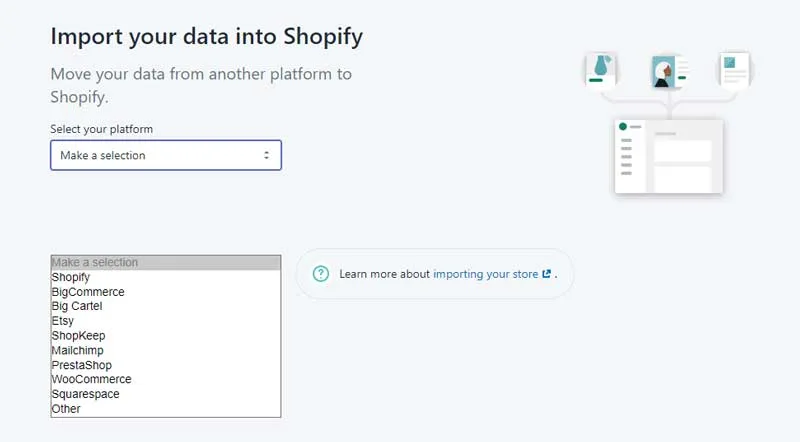Viewport: 800px width, 442px height.
Task: Open the importing your store link
Action: coord(485,274)
